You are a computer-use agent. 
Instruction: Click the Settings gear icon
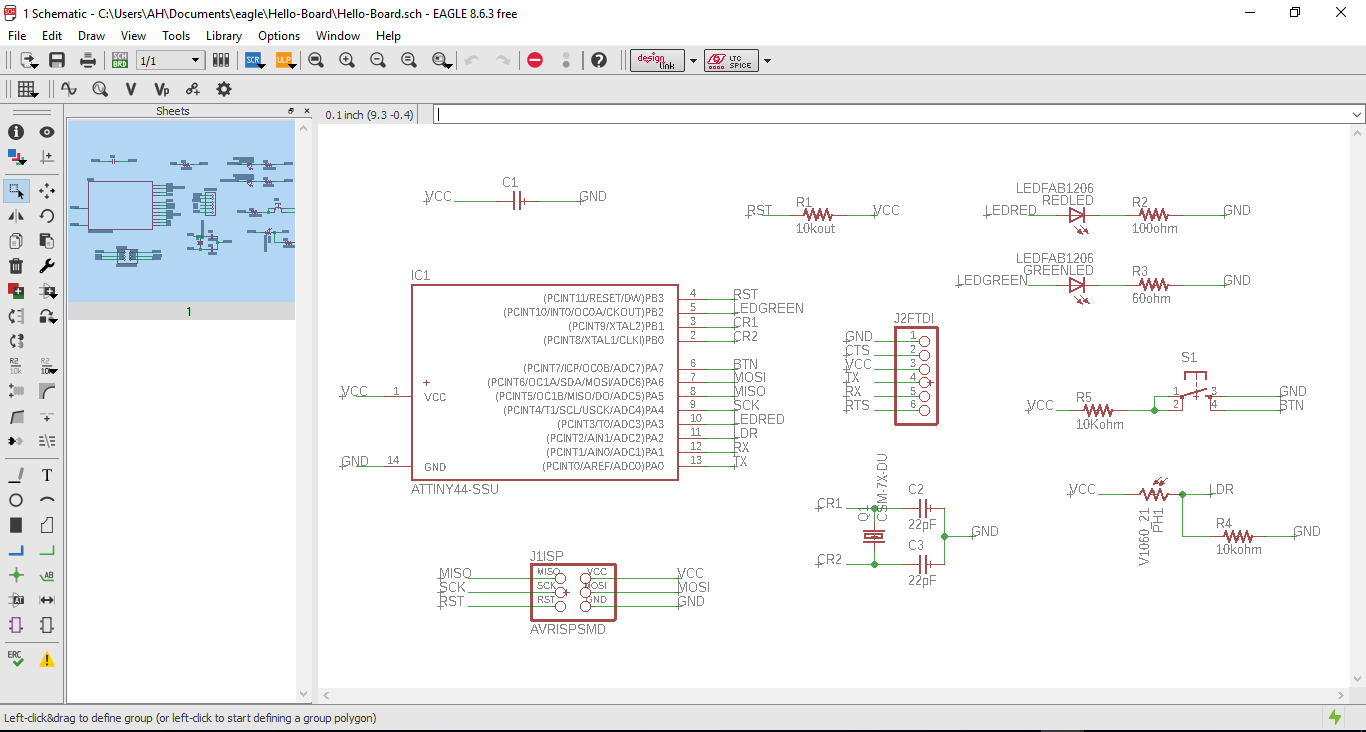224,89
